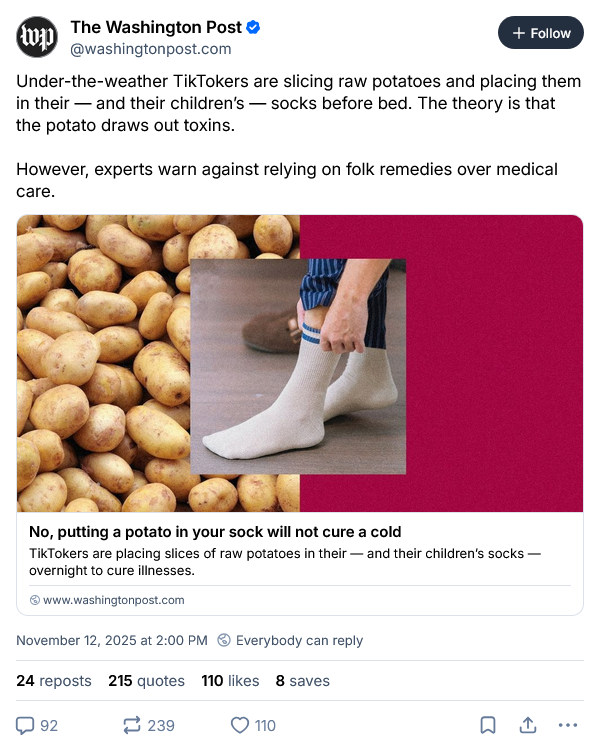The height and width of the screenshot is (751, 600).
Task: Click the www.washingtonpost.com source link
Action: point(113,600)
